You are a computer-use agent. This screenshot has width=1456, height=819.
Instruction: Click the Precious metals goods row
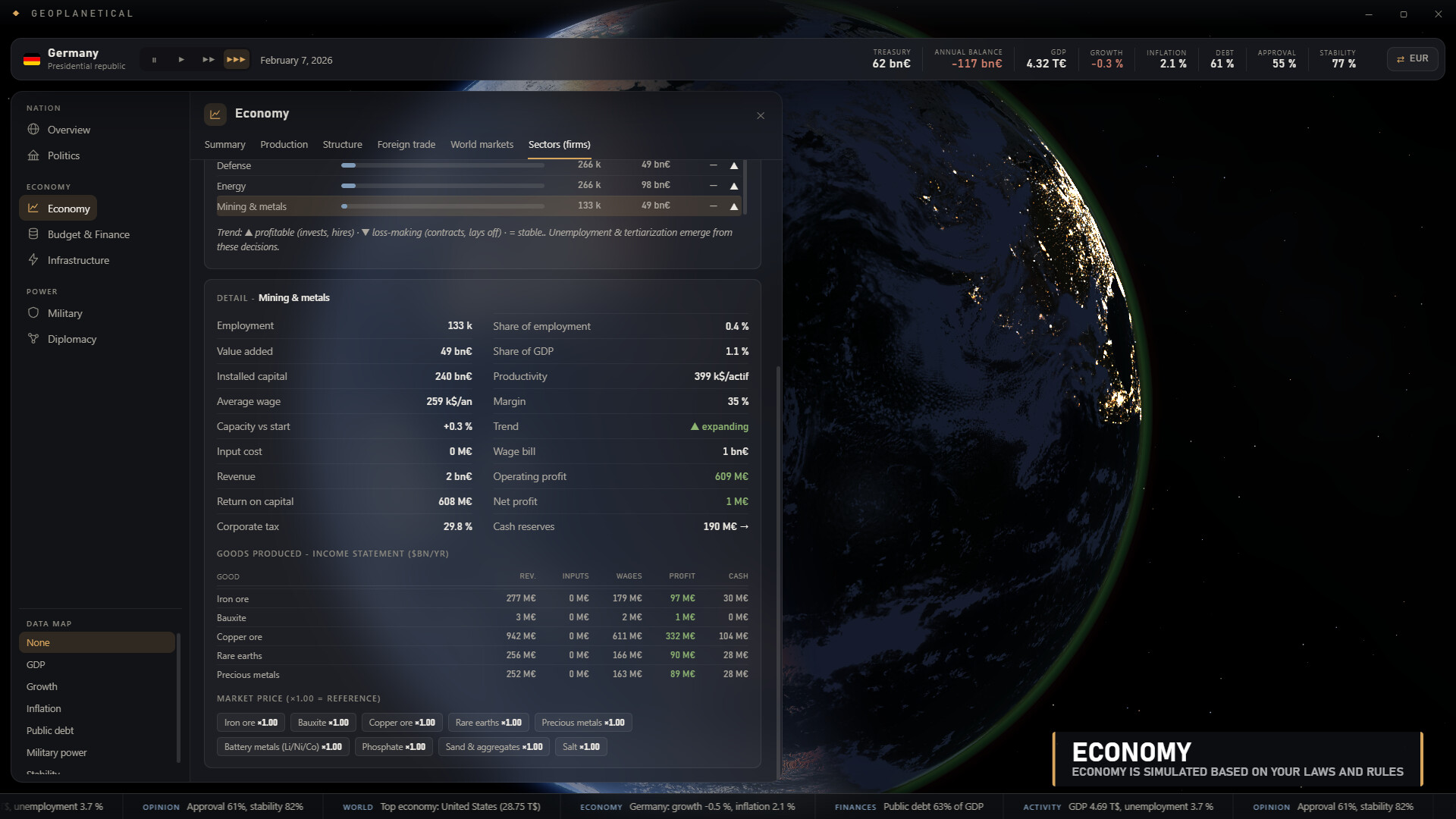482,674
